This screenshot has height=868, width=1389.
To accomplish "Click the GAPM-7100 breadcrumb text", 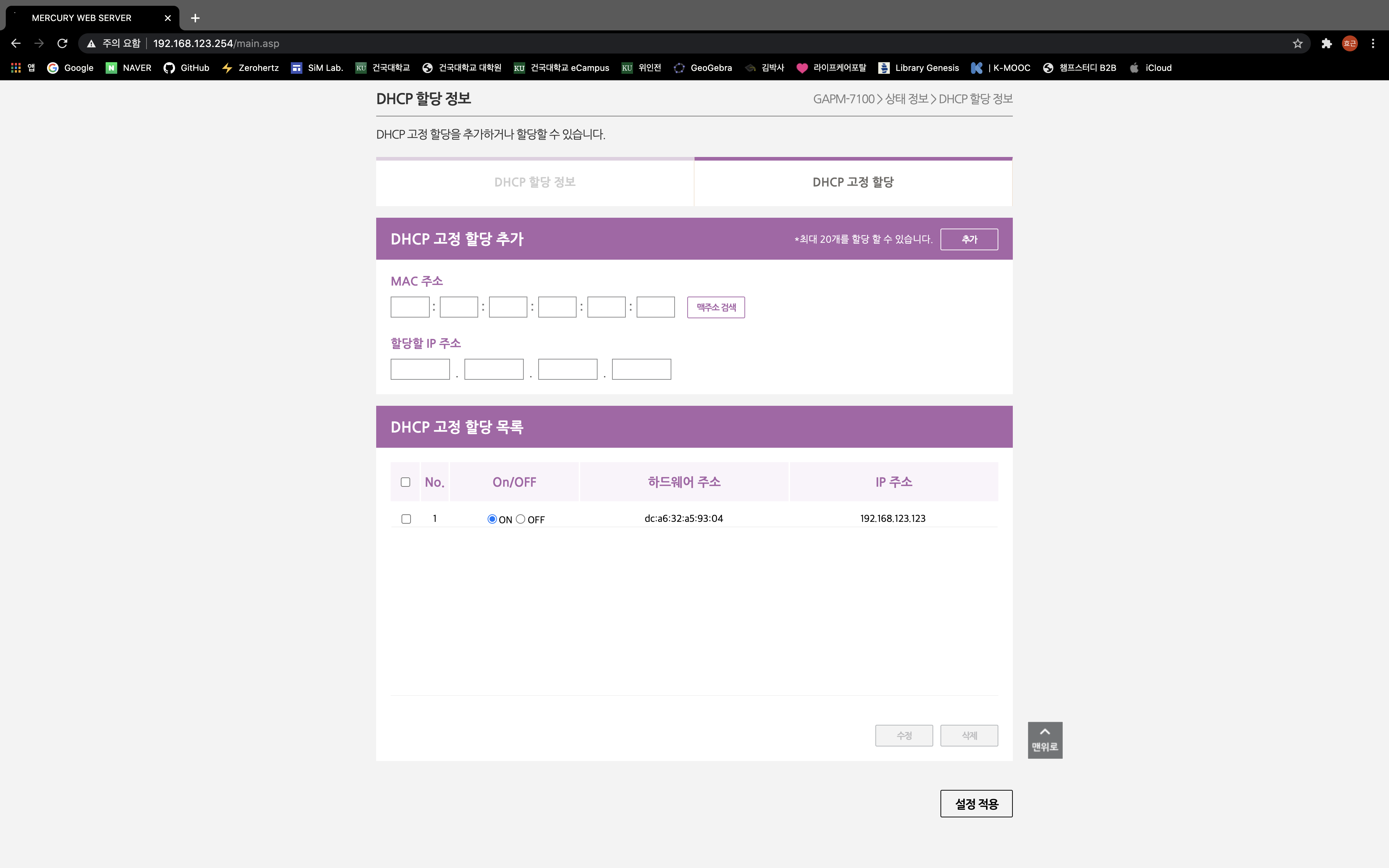I will tap(843, 99).
